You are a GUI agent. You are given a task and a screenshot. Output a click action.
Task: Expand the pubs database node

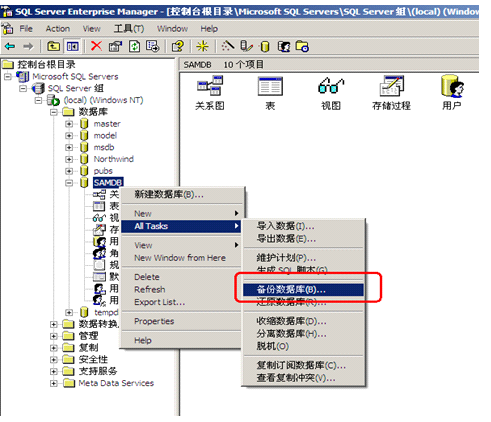(69, 171)
